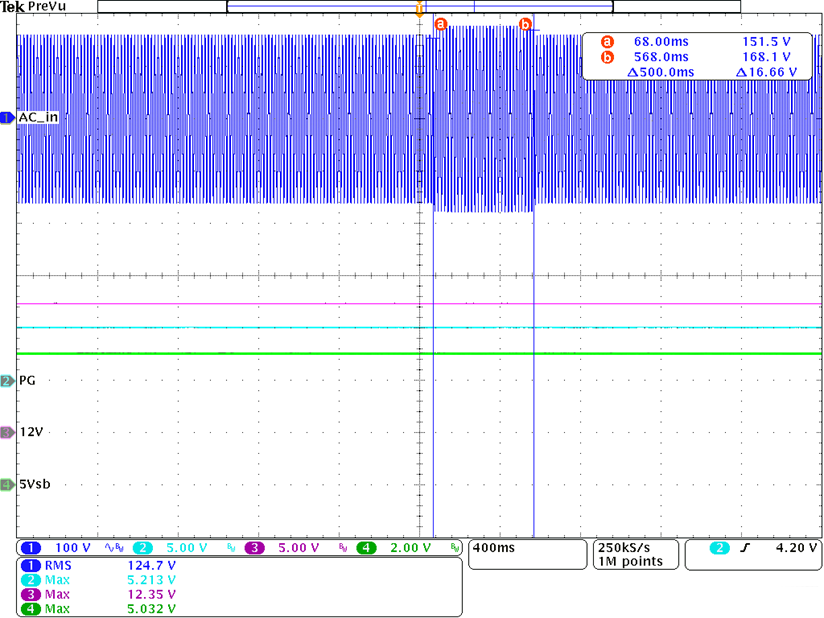Click the PreVu acquisition status

47,7
